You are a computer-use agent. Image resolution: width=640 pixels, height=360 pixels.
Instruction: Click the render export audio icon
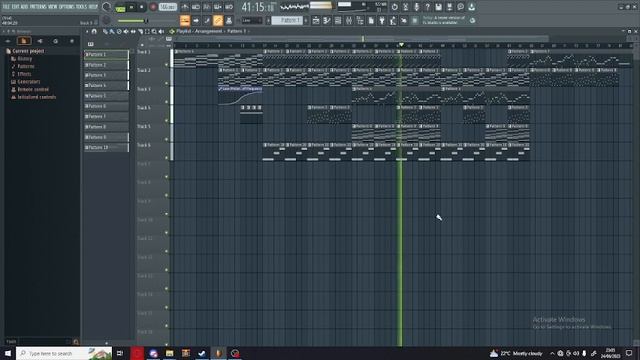point(449,7)
